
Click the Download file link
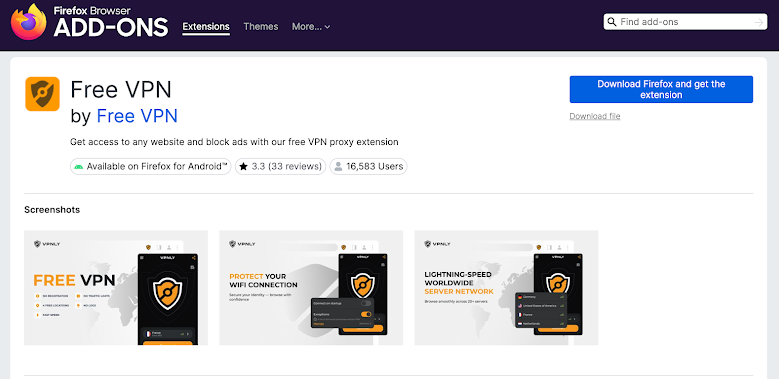coord(595,116)
